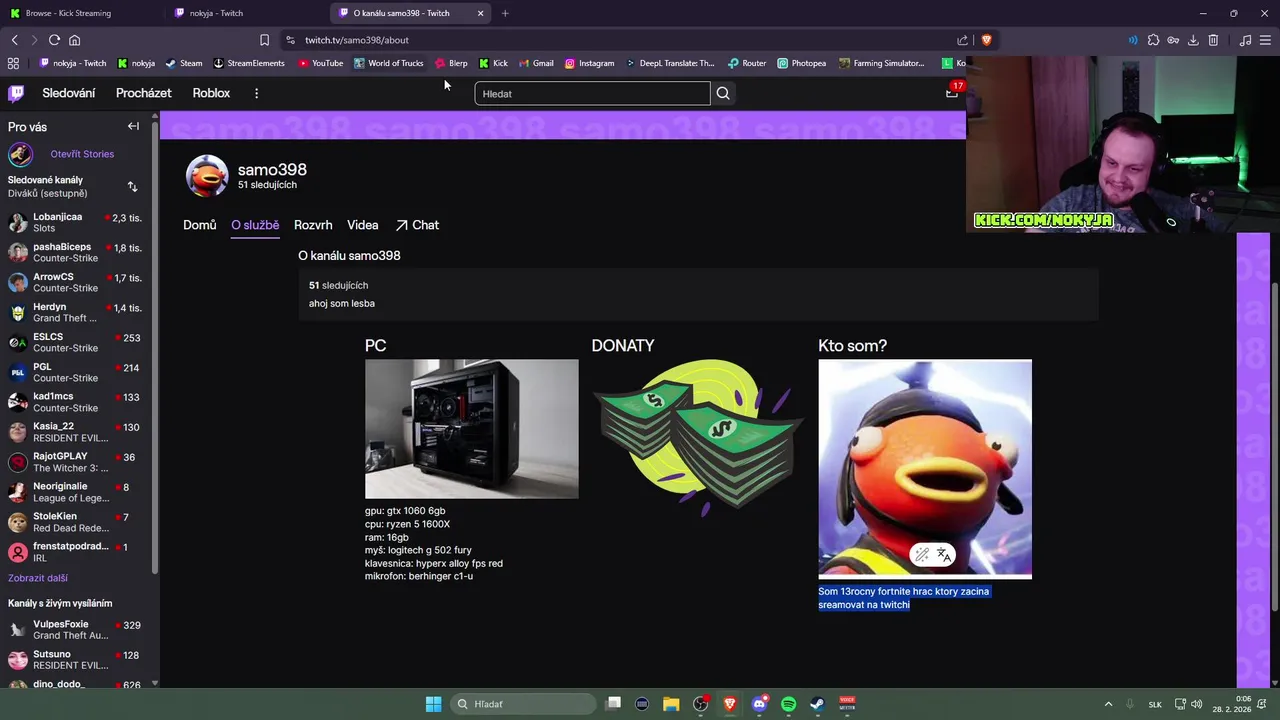Close the samo398 Twitch tab
Viewport: 1280px width, 720px height.
coord(480,13)
